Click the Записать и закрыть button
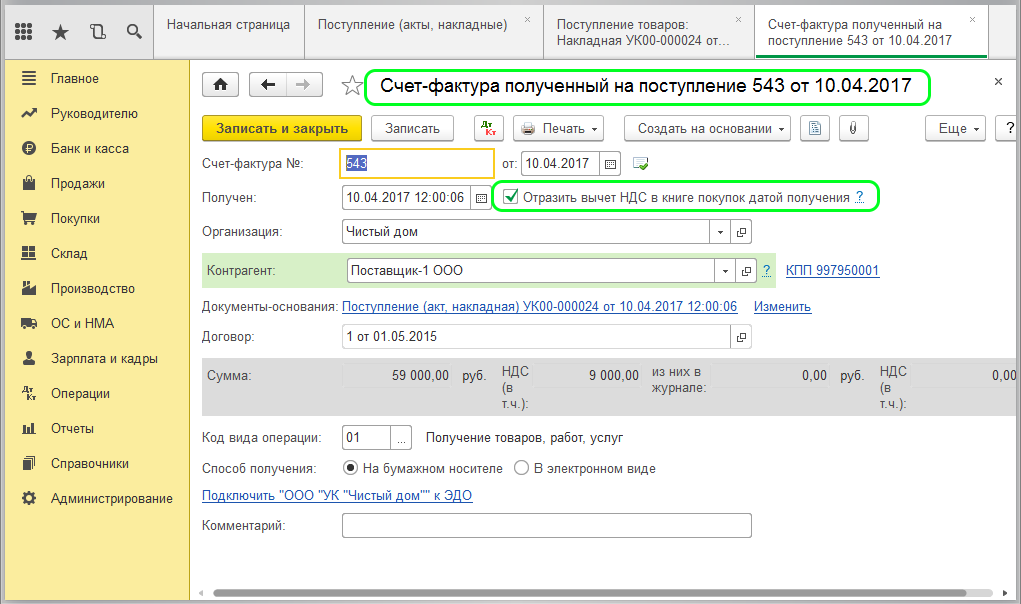 [281, 128]
